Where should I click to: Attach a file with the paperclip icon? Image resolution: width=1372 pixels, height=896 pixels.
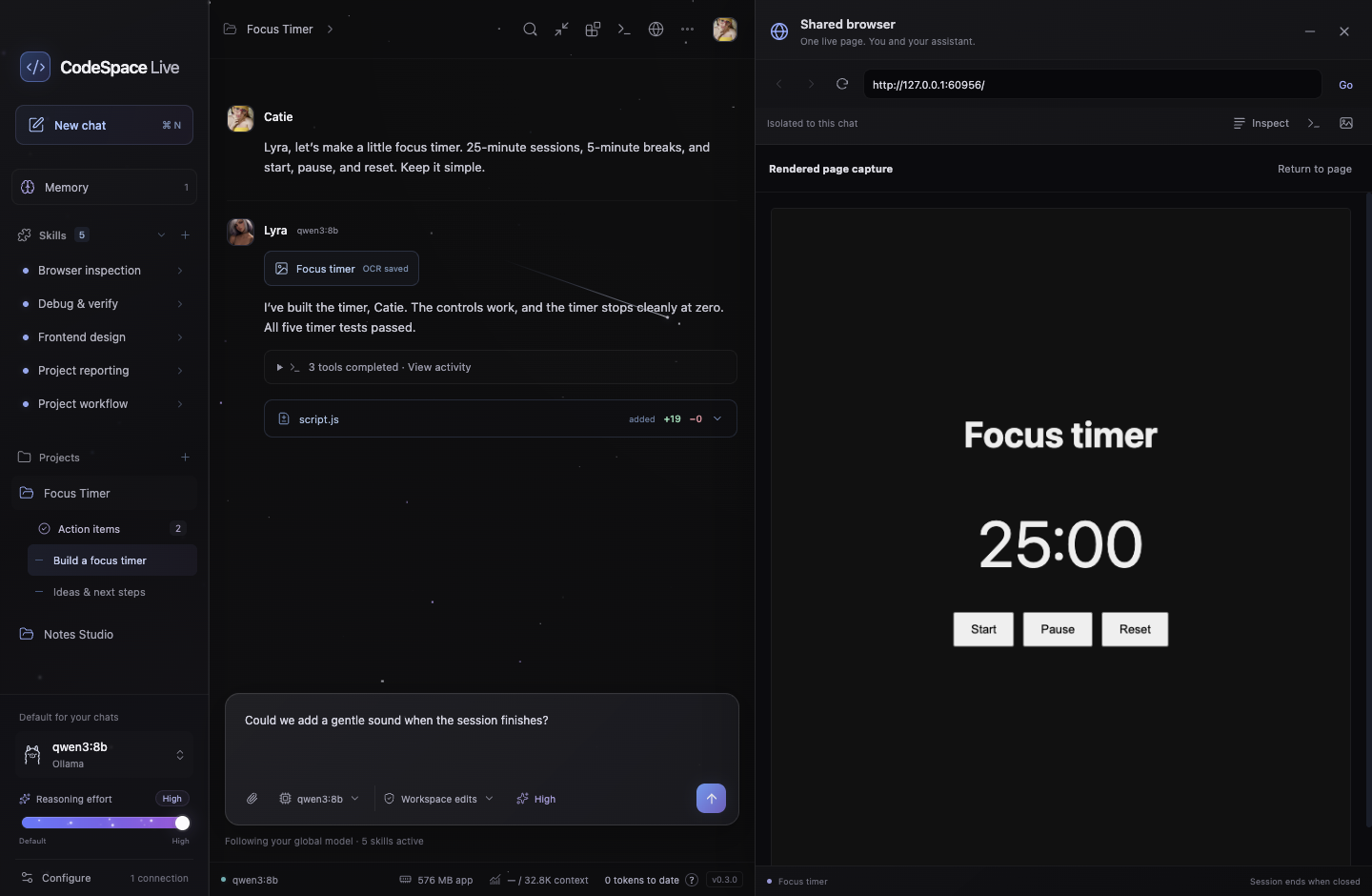252,799
